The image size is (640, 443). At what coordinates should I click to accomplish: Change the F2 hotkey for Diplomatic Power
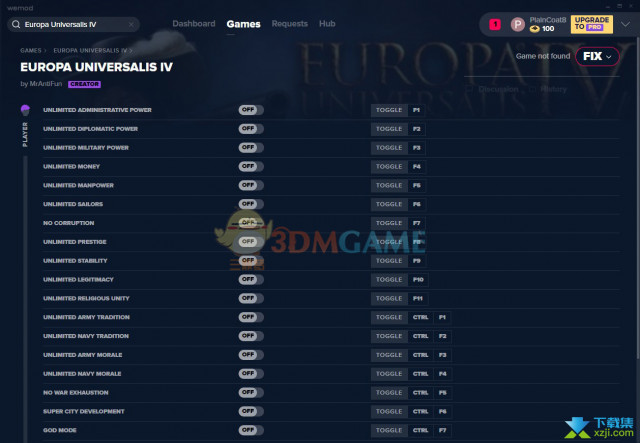(x=416, y=129)
